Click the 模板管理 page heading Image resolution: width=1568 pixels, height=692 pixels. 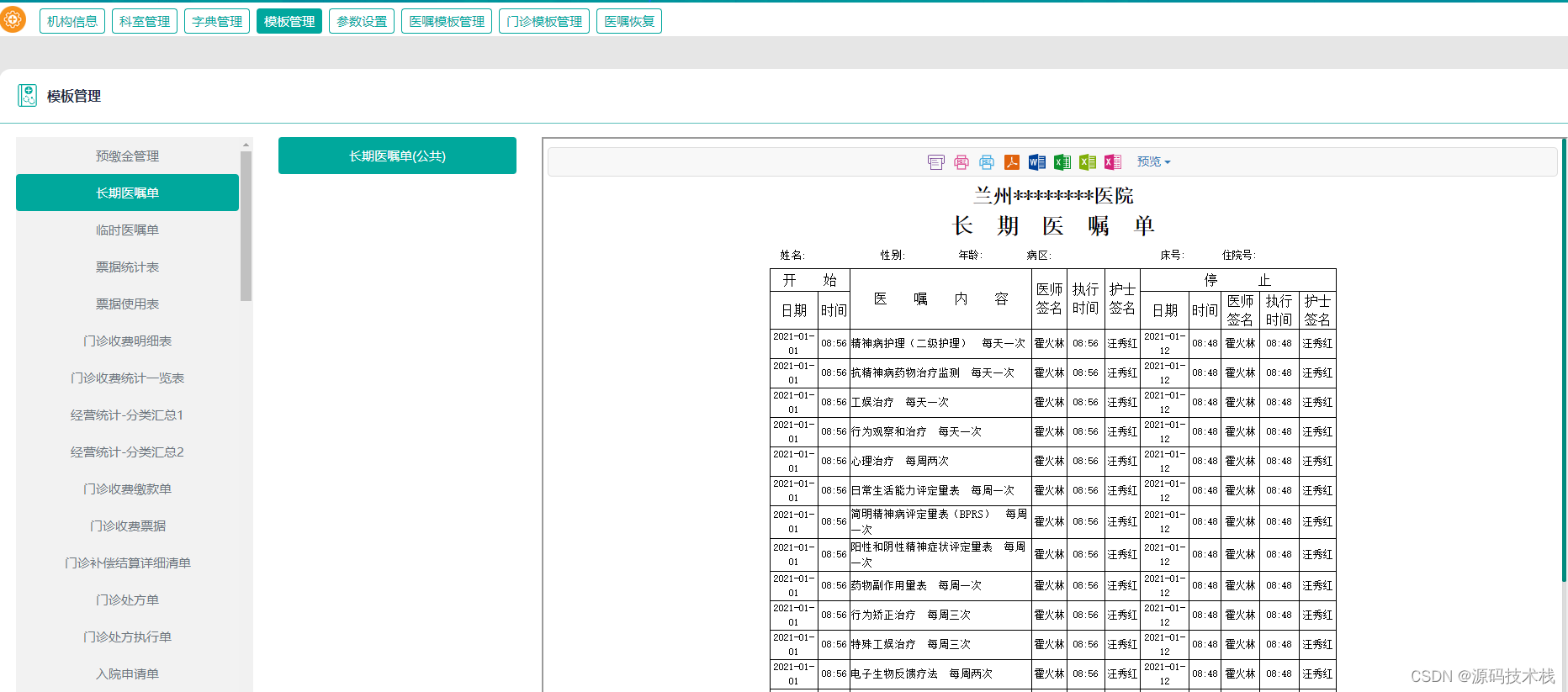click(74, 96)
